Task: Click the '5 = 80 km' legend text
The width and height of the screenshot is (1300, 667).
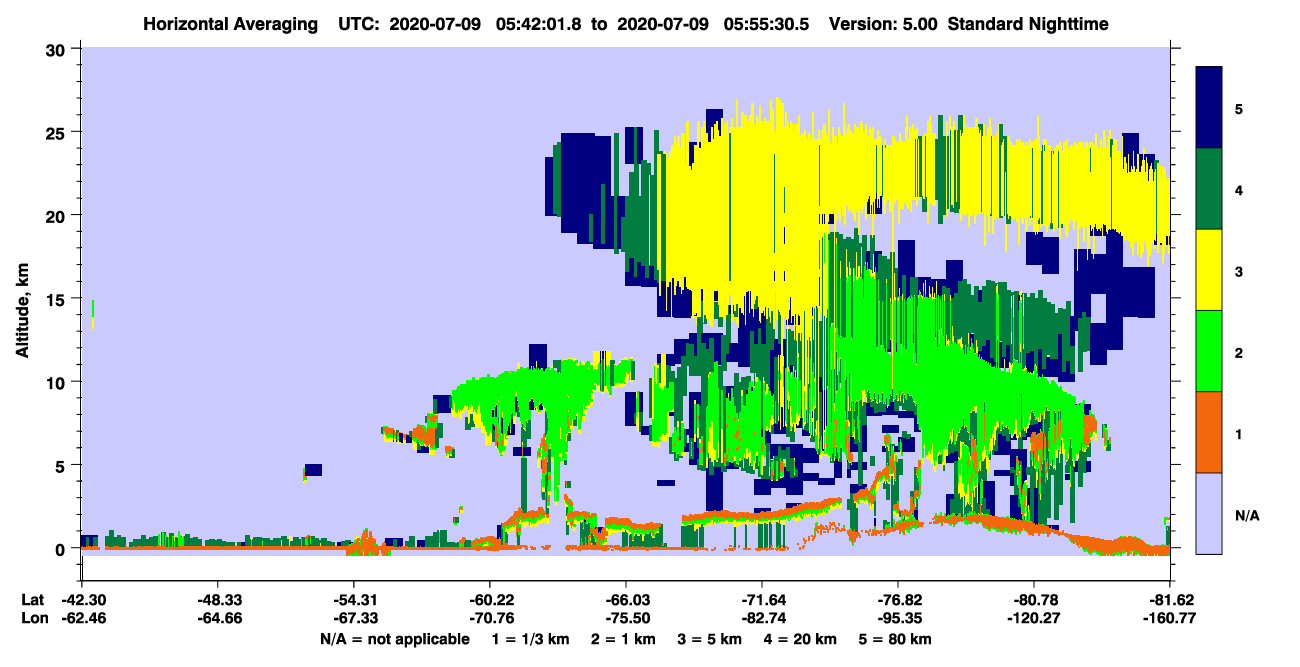Action: pos(894,638)
